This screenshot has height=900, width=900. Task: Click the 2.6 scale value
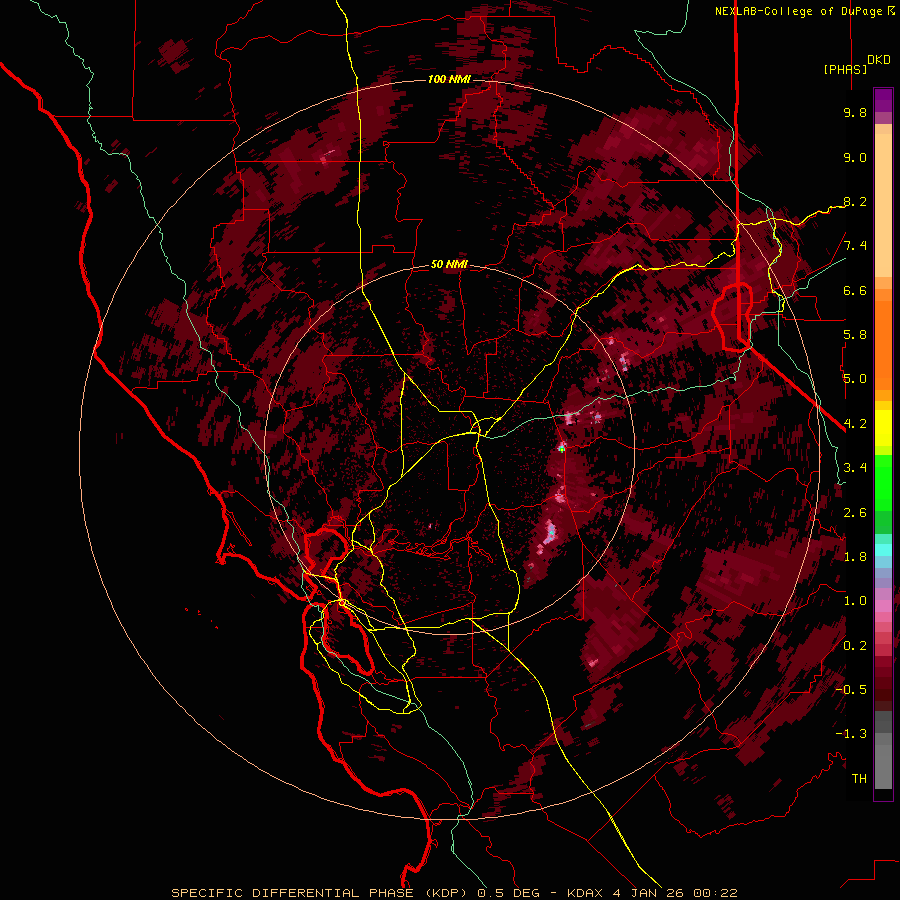tap(855, 513)
